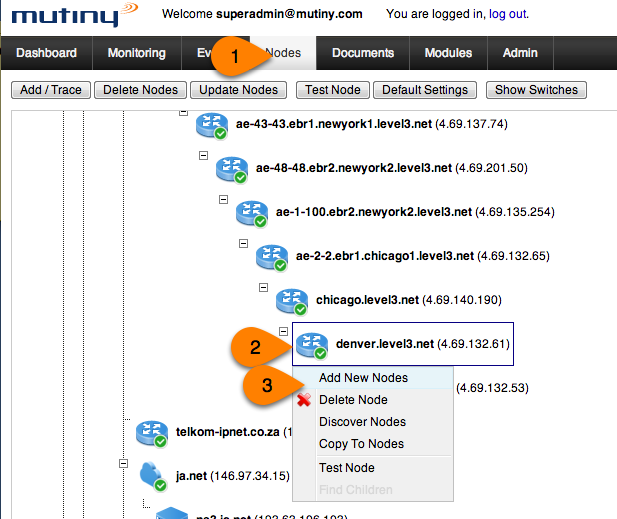This screenshot has width=617, height=519.
Task: Click the router icon for ae-48-48.ebr2.newyork2.level3.net
Action: point(232,170)
